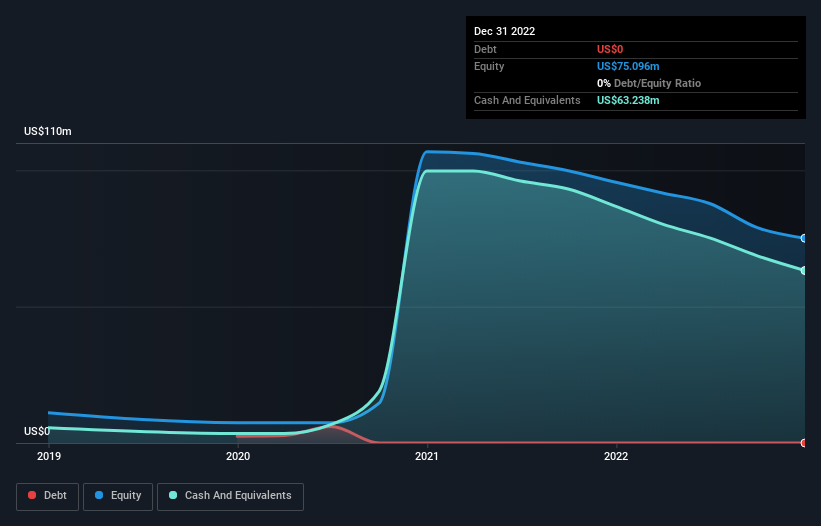This screenshot has height=526, width=821.
Task: Toggle the Debt legend button
Action: 47,496
